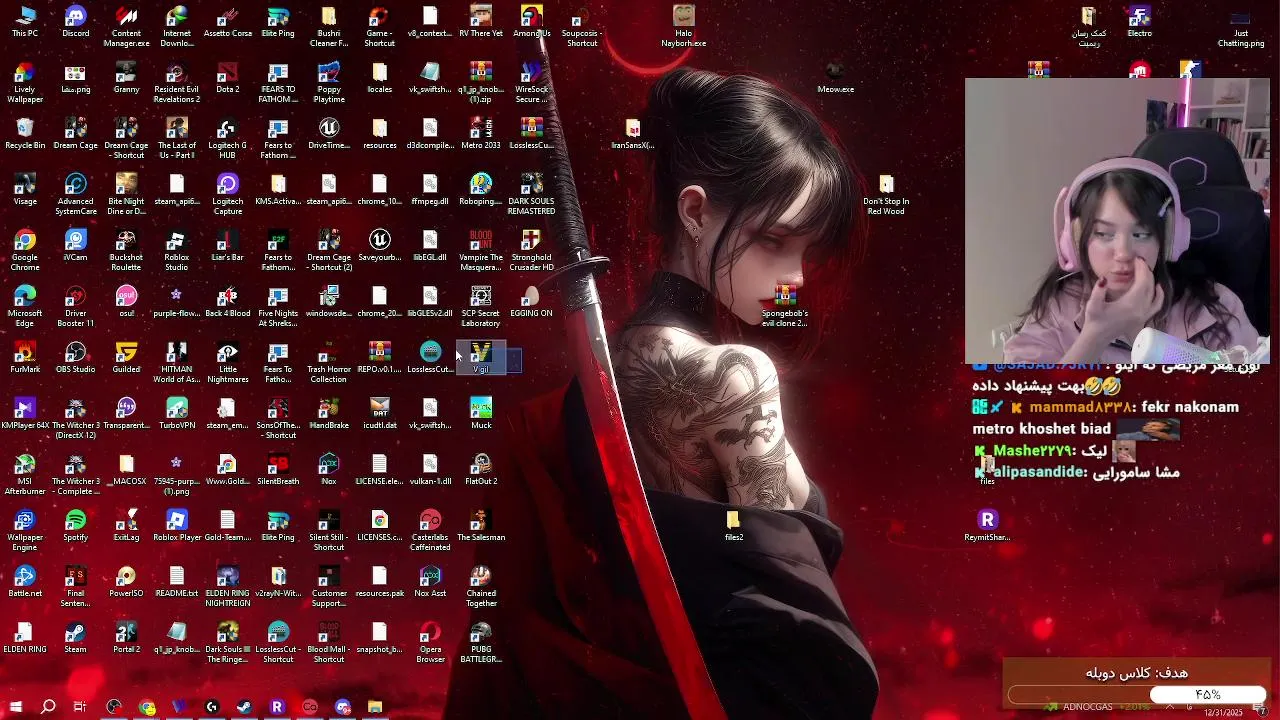Open the notification center icon
This screenshot has width=1280, height=720.
pos(1262,710)
